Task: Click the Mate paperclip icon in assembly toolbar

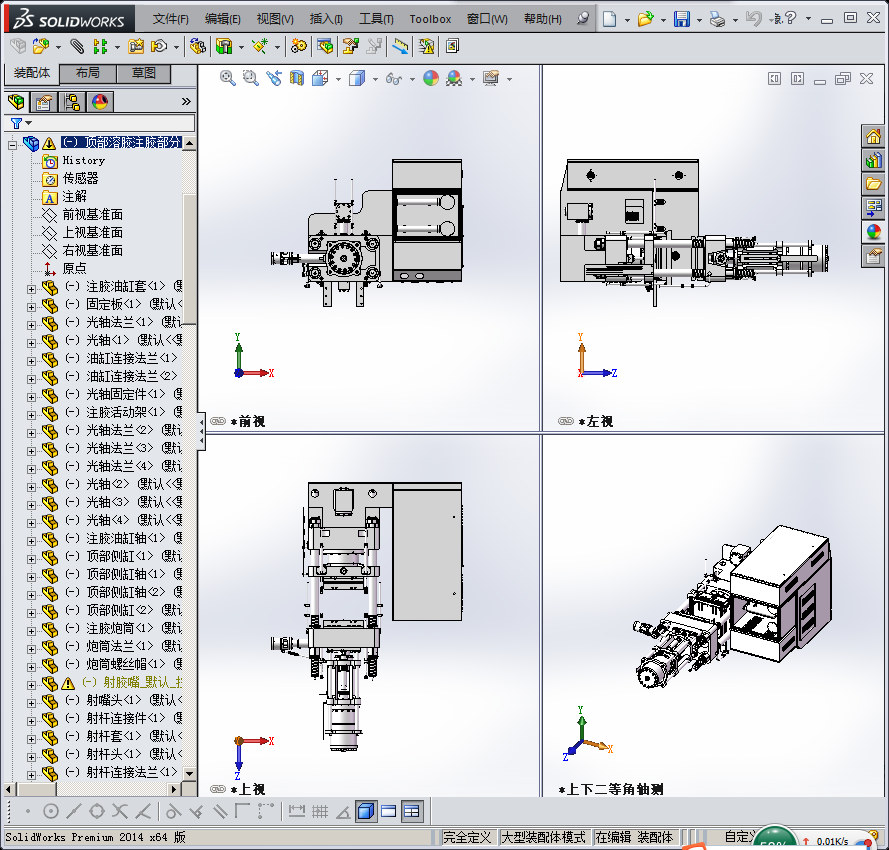Action: [77, 46]
